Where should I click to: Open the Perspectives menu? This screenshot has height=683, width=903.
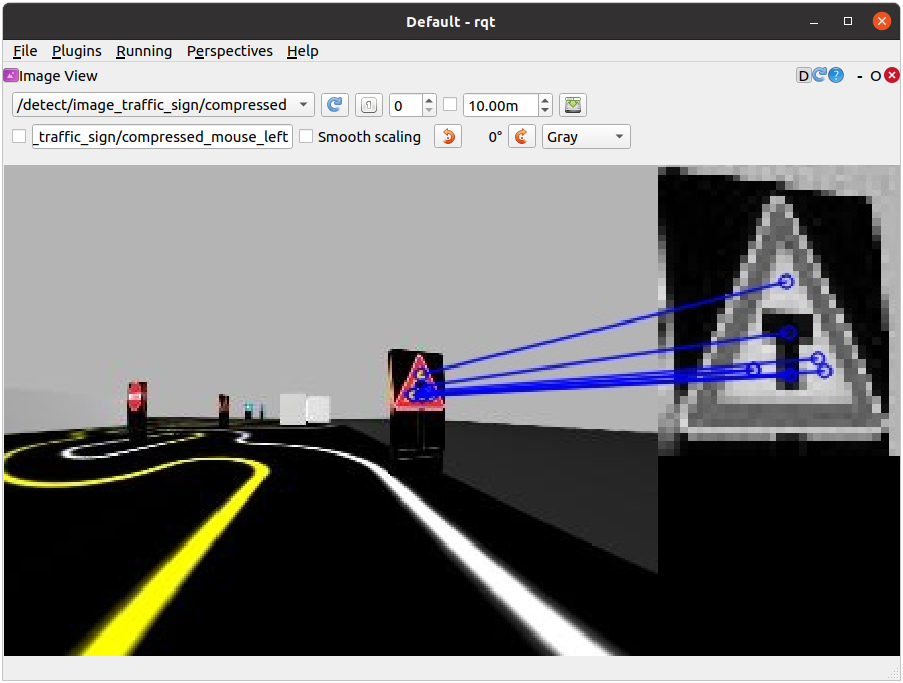229,51
